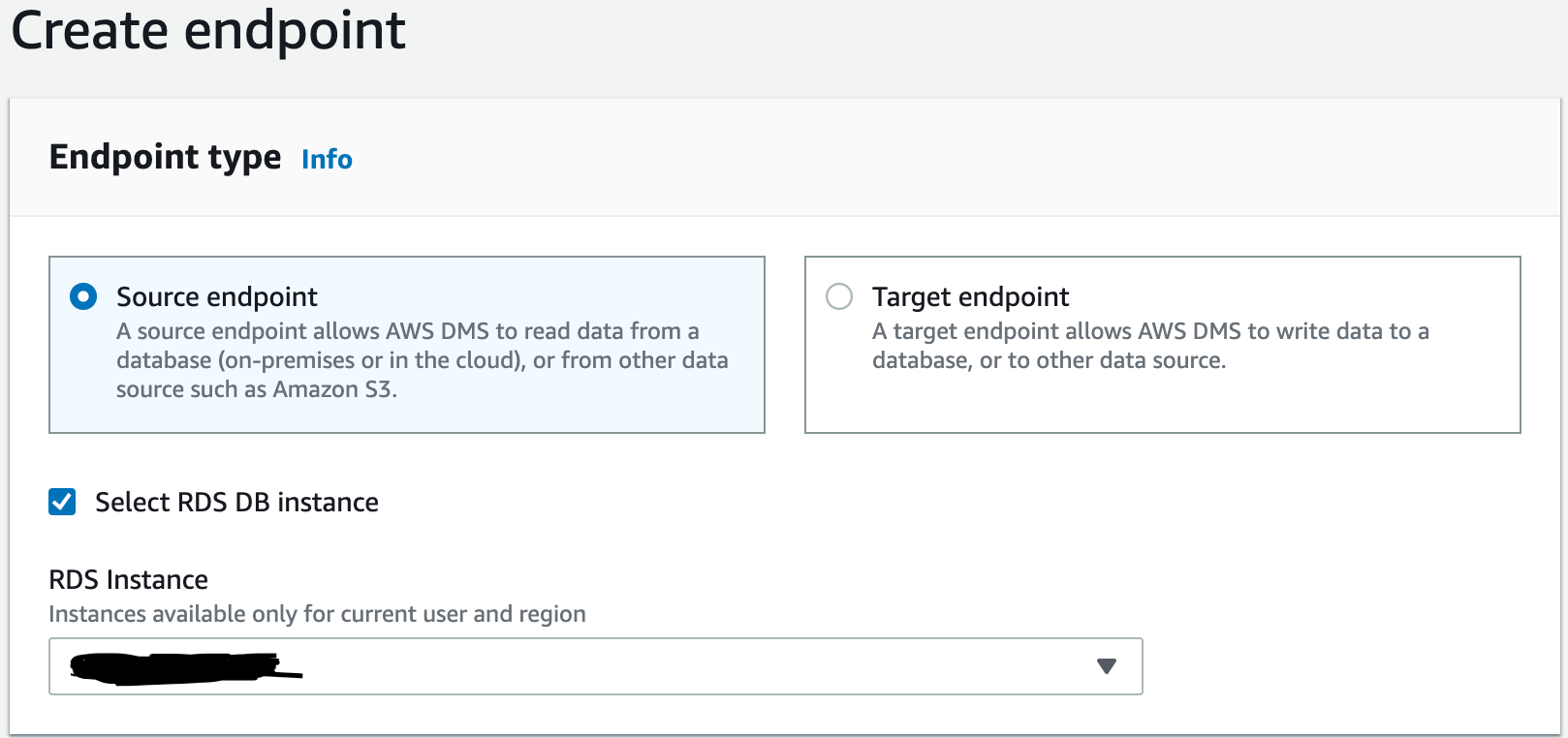
Task: Click the Create endpoint page title
Action: tap(208, 31)
